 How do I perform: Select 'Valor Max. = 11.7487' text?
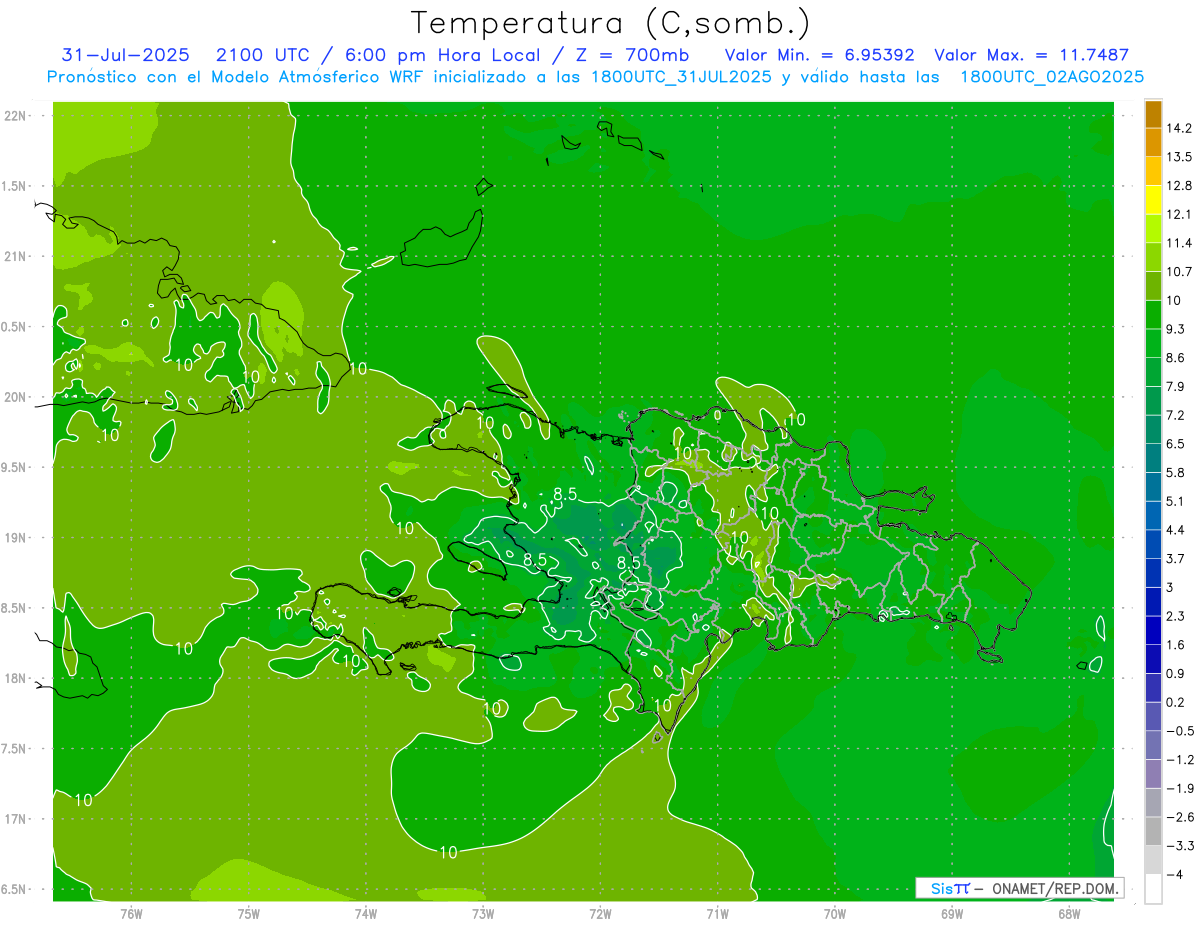point(1031,55)
